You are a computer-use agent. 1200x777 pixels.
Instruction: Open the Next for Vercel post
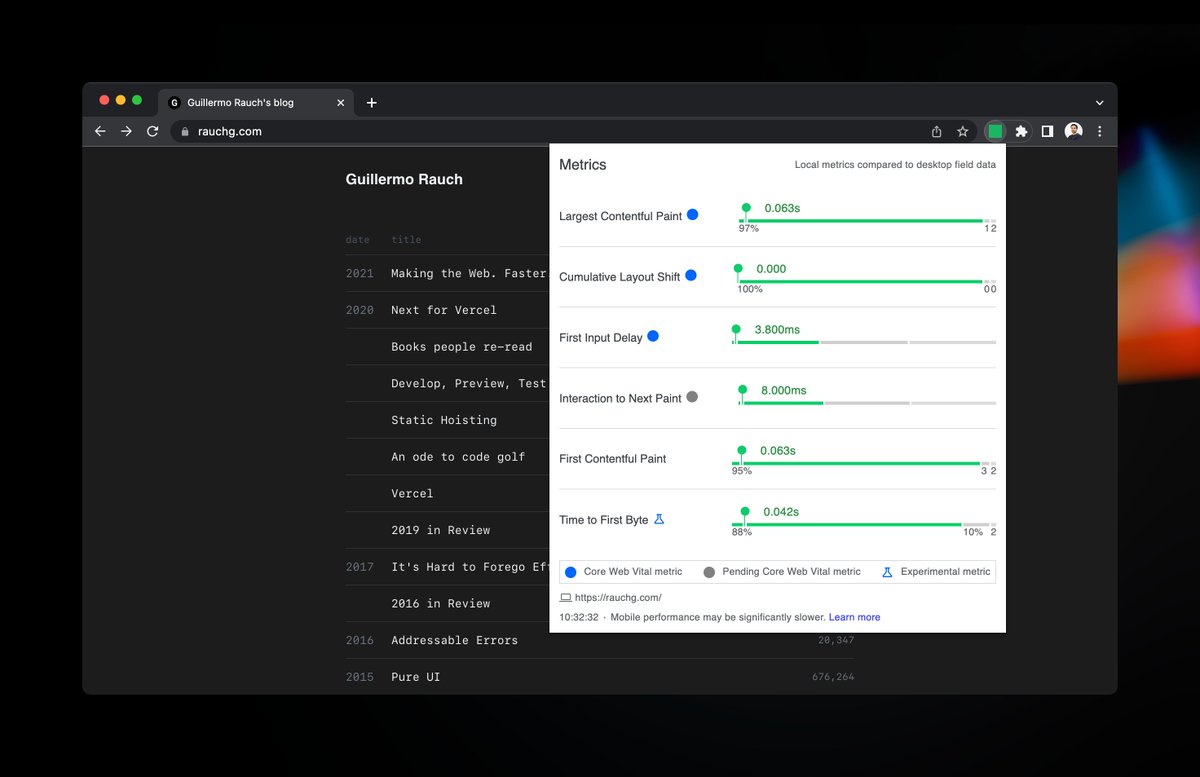[x=444, y=310]
